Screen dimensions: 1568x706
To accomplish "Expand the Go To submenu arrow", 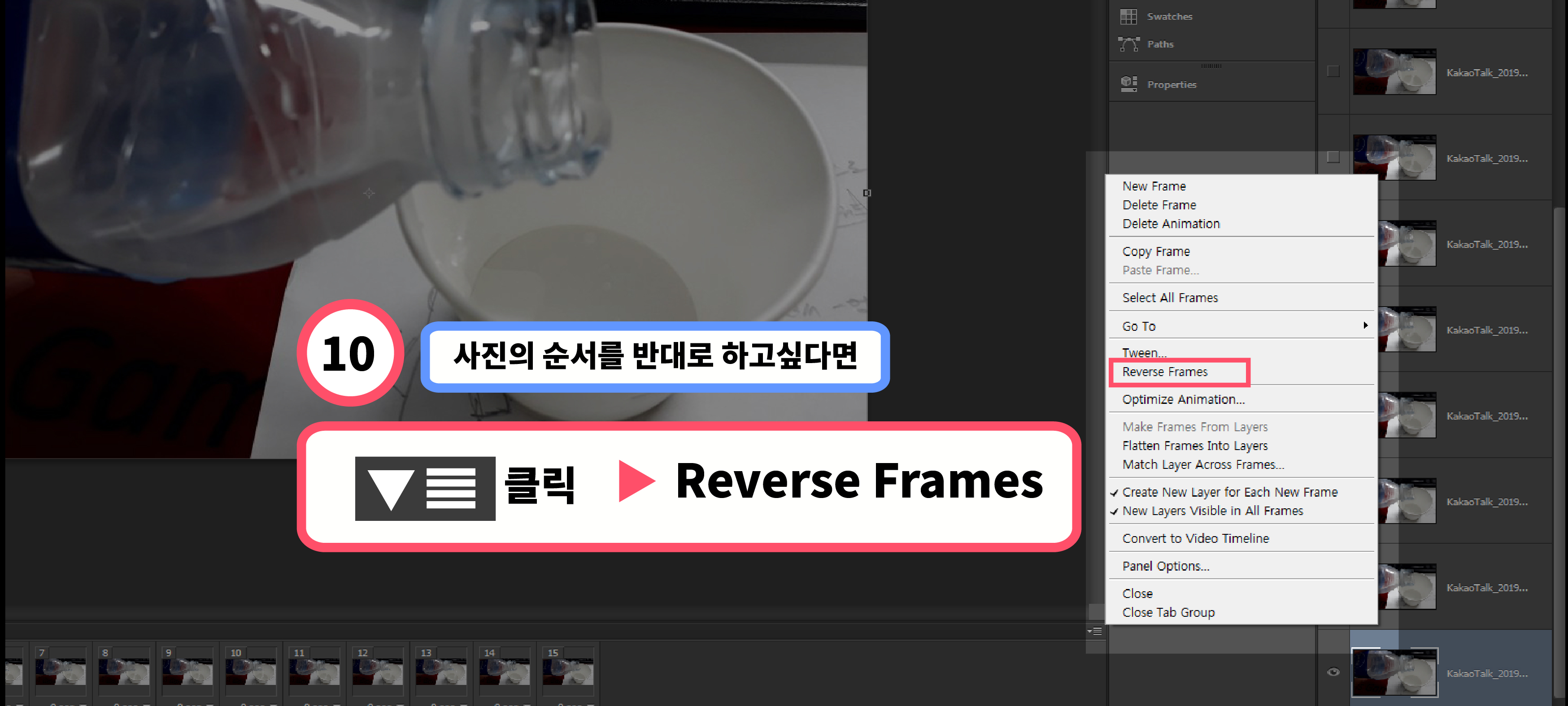I will (1365, 325).
